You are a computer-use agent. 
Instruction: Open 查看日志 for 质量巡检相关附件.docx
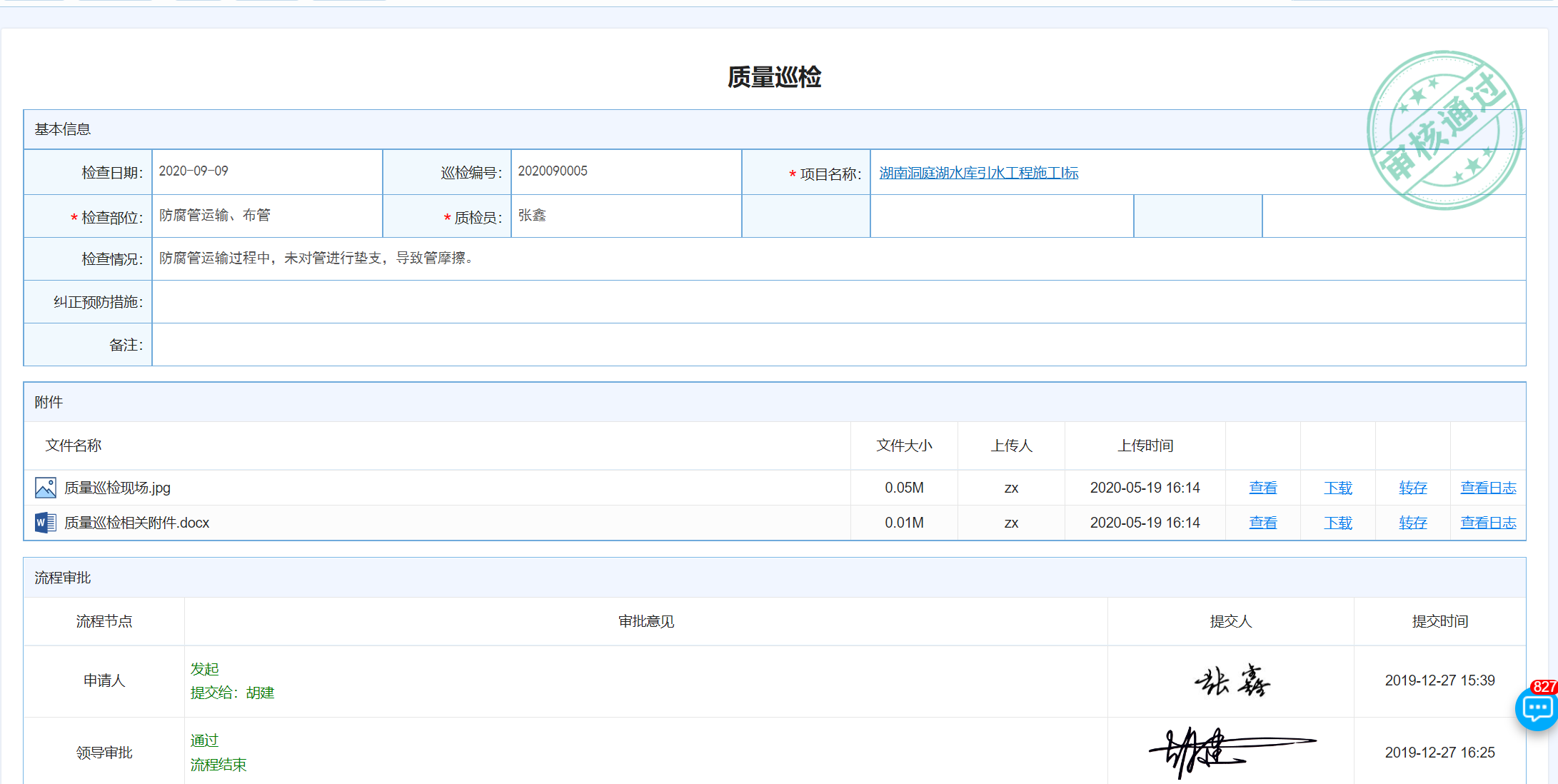tap(1488, 523)
